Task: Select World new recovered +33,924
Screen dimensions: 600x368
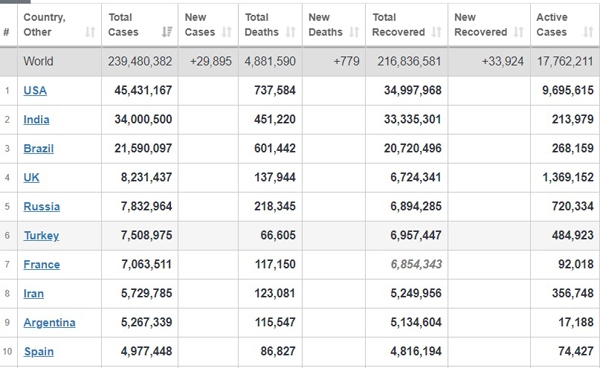Action: point(503,61)
